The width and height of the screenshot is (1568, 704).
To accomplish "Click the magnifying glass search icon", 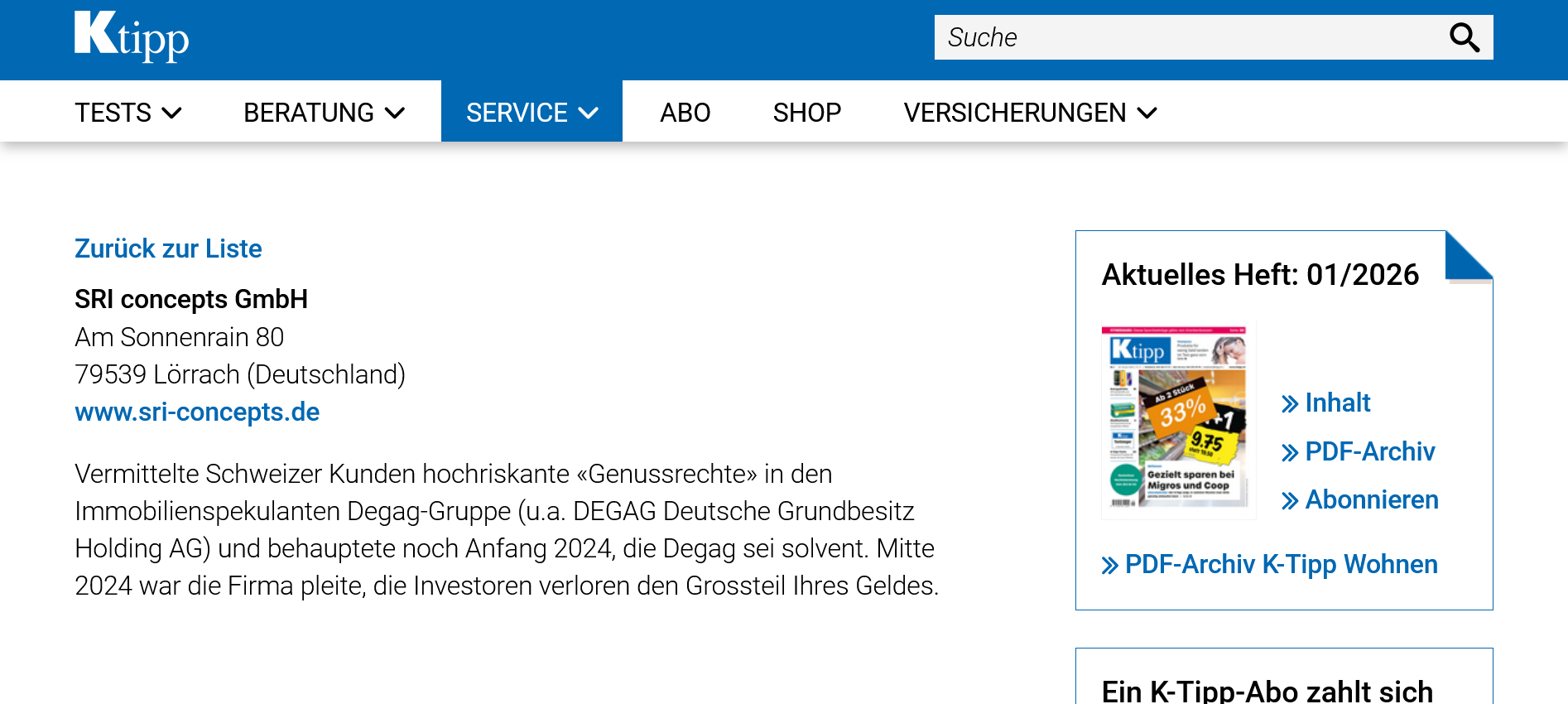I will 1464,37.
